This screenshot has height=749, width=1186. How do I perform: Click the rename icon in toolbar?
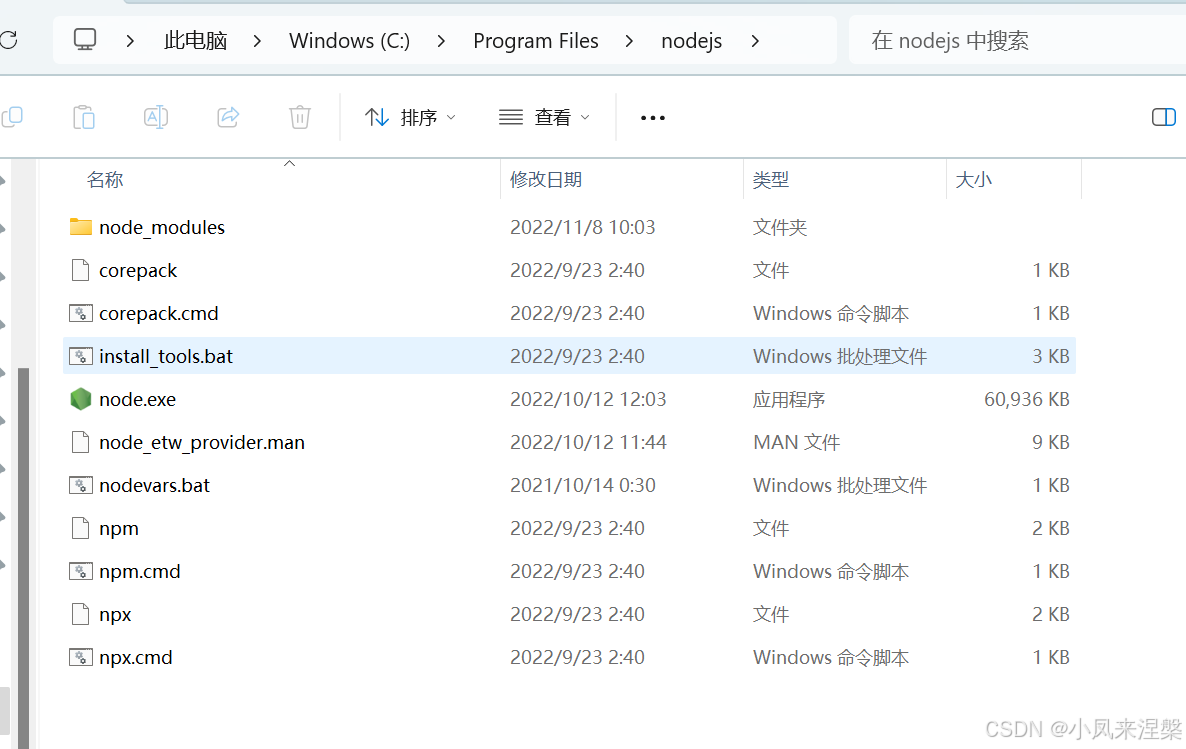coord(156,117)
